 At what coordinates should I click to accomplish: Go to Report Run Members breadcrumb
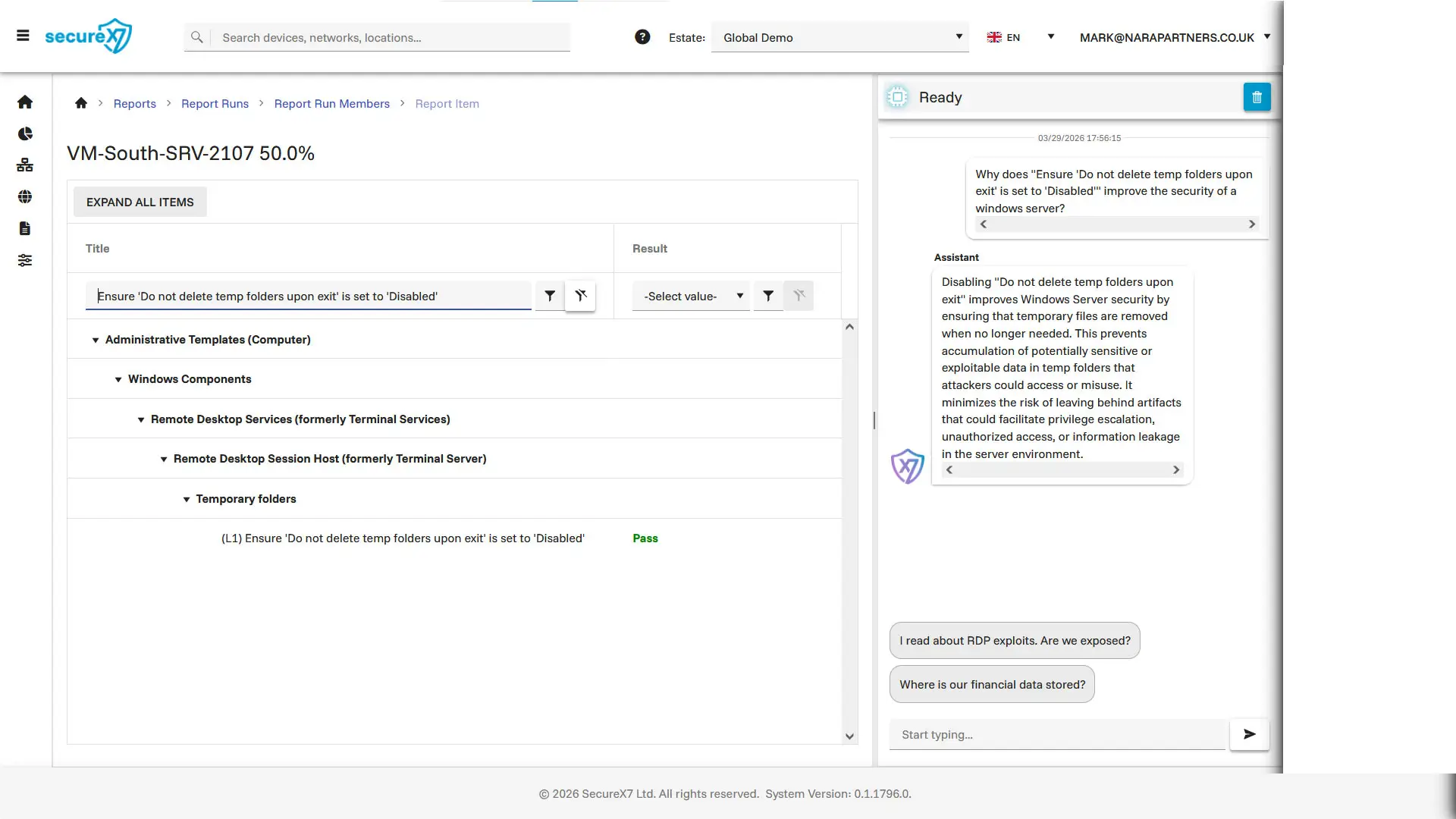click(x=331, y=104)
